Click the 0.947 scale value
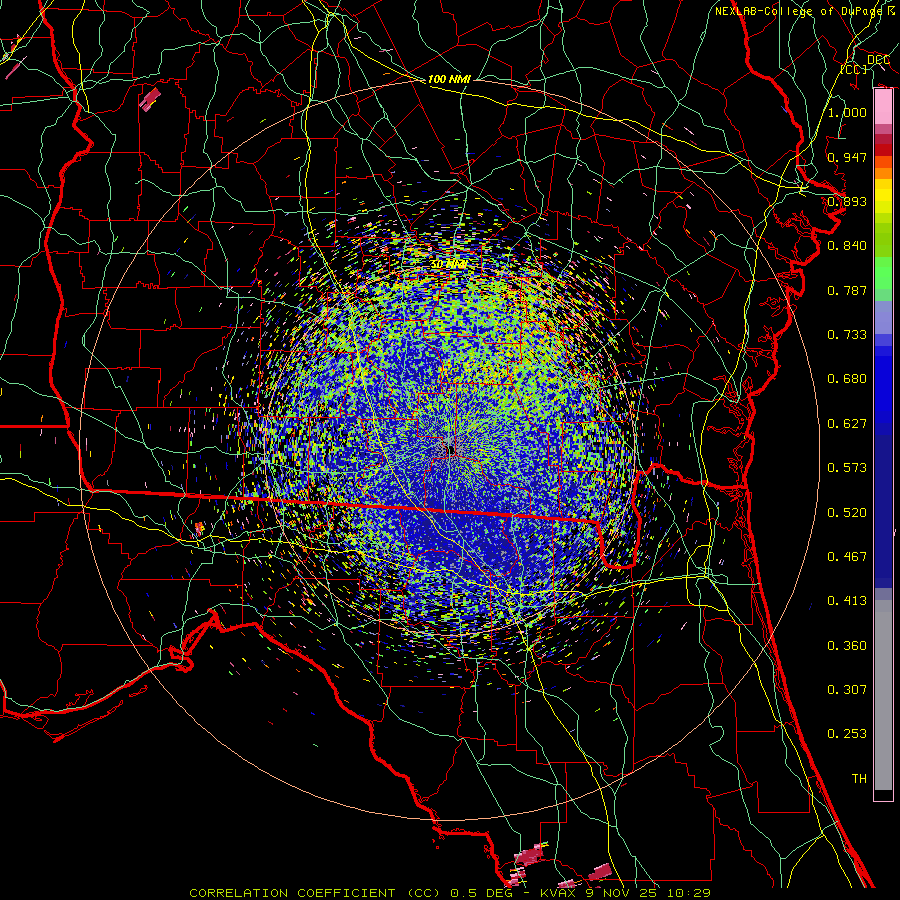900x900 pixels. [x=847, y=157]
